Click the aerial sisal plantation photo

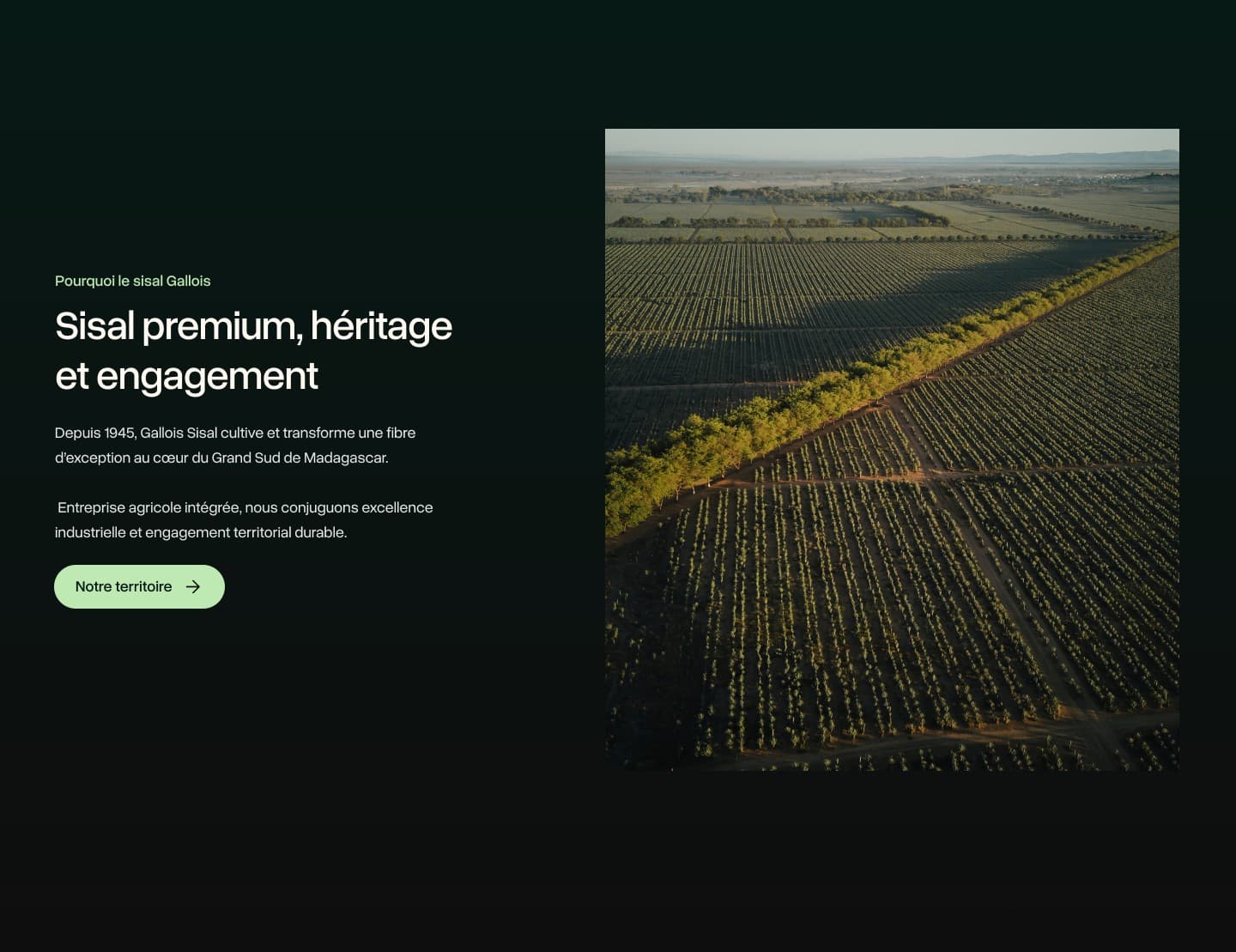click(x=892, y=449)
